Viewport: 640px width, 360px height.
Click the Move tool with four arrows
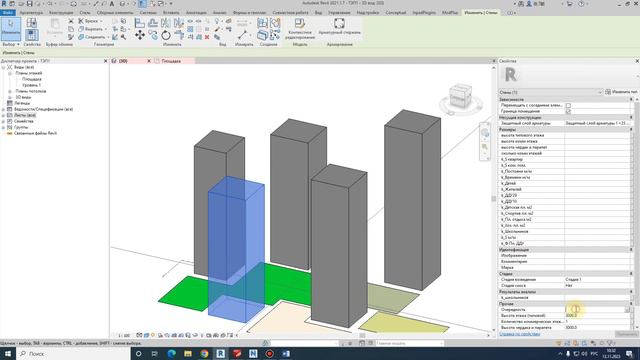point(140,35)
